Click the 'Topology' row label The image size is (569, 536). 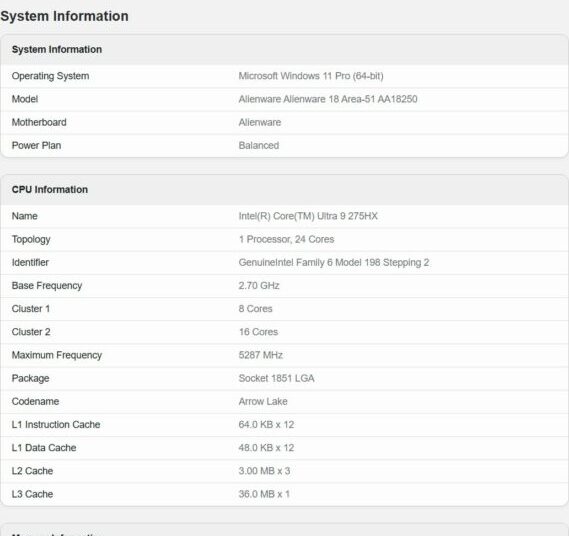click(31, 240)
